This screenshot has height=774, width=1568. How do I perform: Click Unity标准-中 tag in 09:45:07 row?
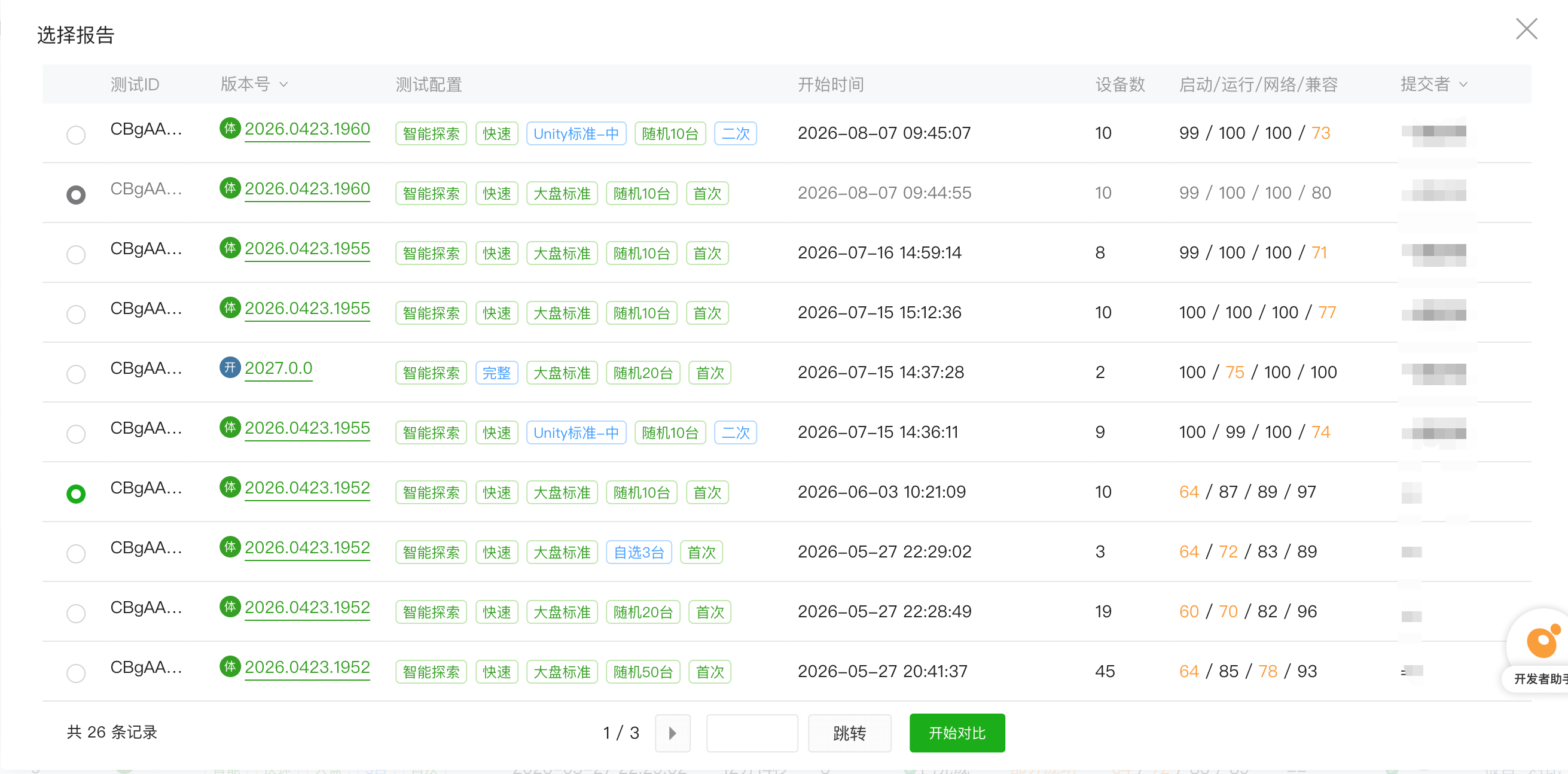[x=576, y=133]
